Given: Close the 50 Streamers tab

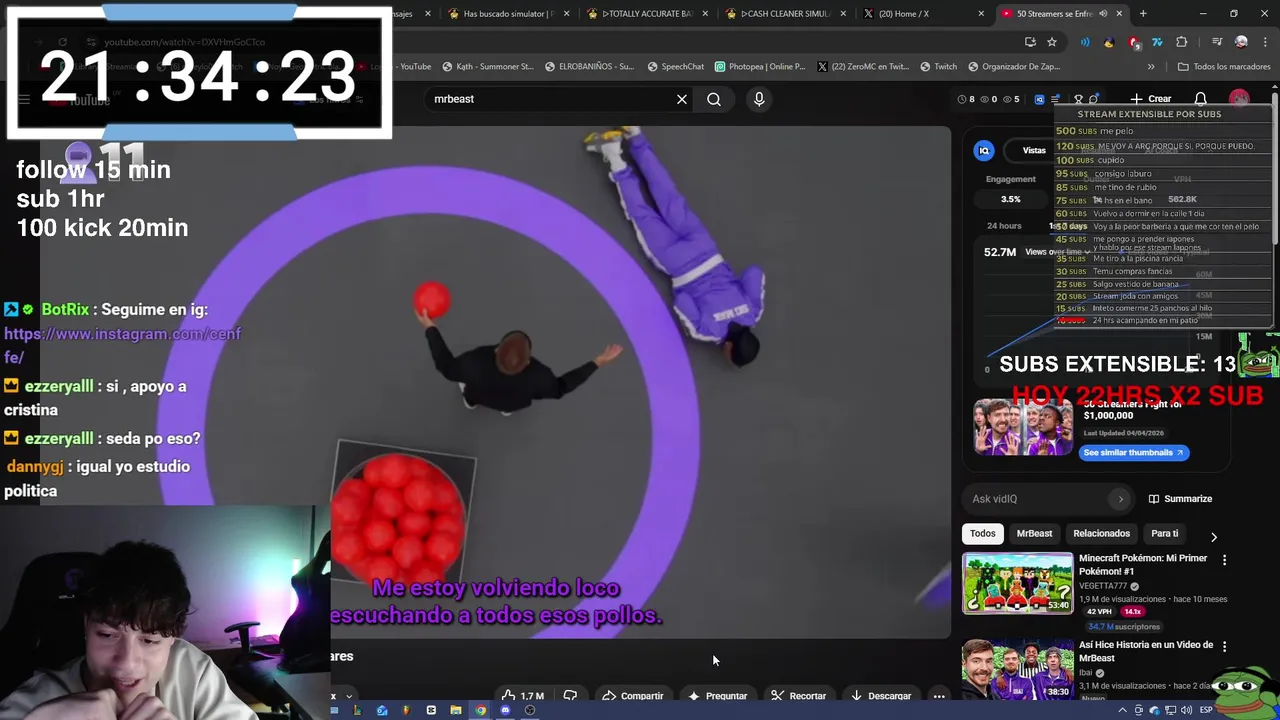Looking at the screenshot, I should pyautogui.click(x=1119, y=14).
